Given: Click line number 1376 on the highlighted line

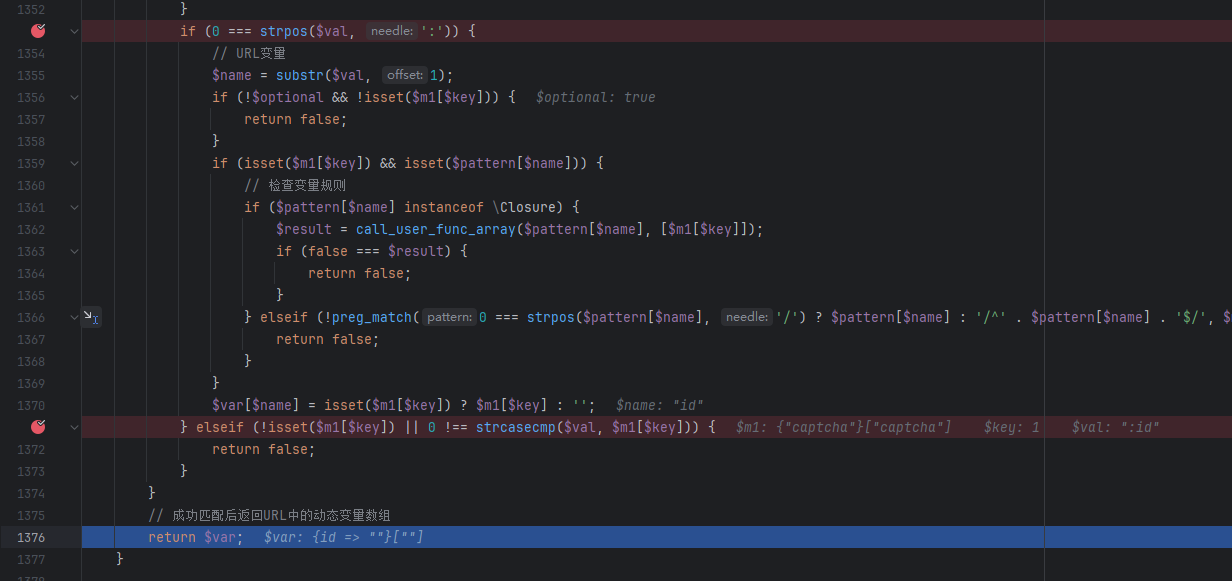Looking at the screenshot, I should (31, 537).
